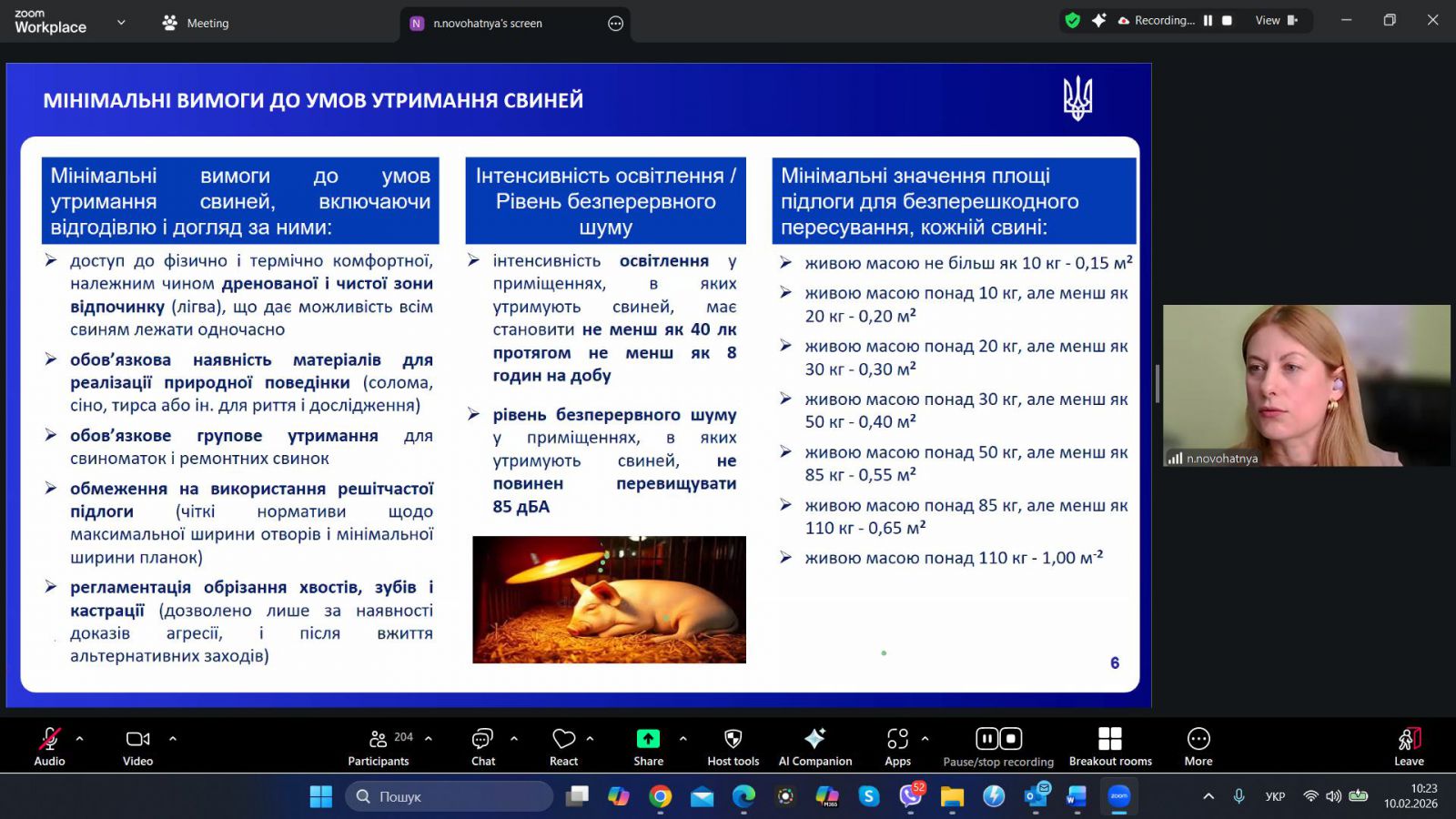
Task: Open the Zoom Workplace dropdown arrow
Action: (x=121, y=23)
